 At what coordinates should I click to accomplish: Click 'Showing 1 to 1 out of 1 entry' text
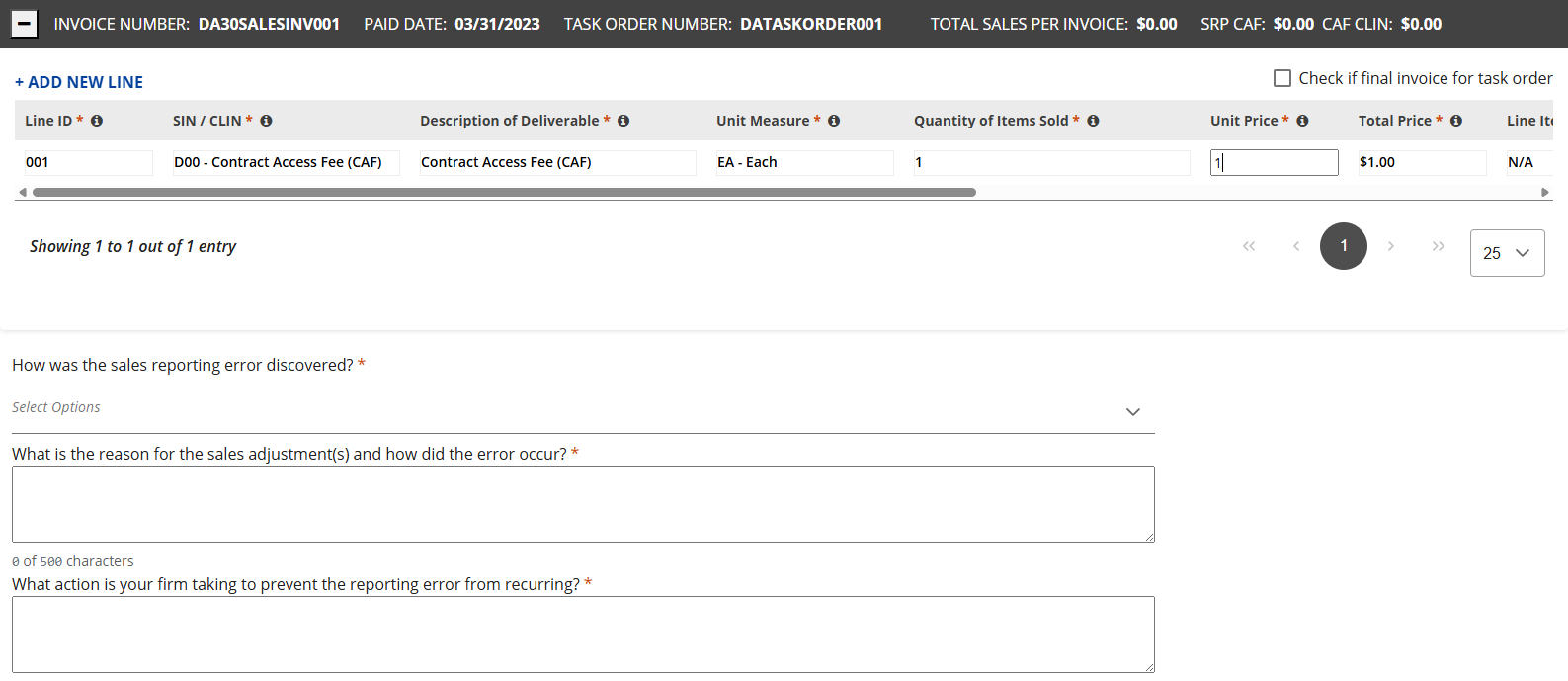tap(132, 246)
